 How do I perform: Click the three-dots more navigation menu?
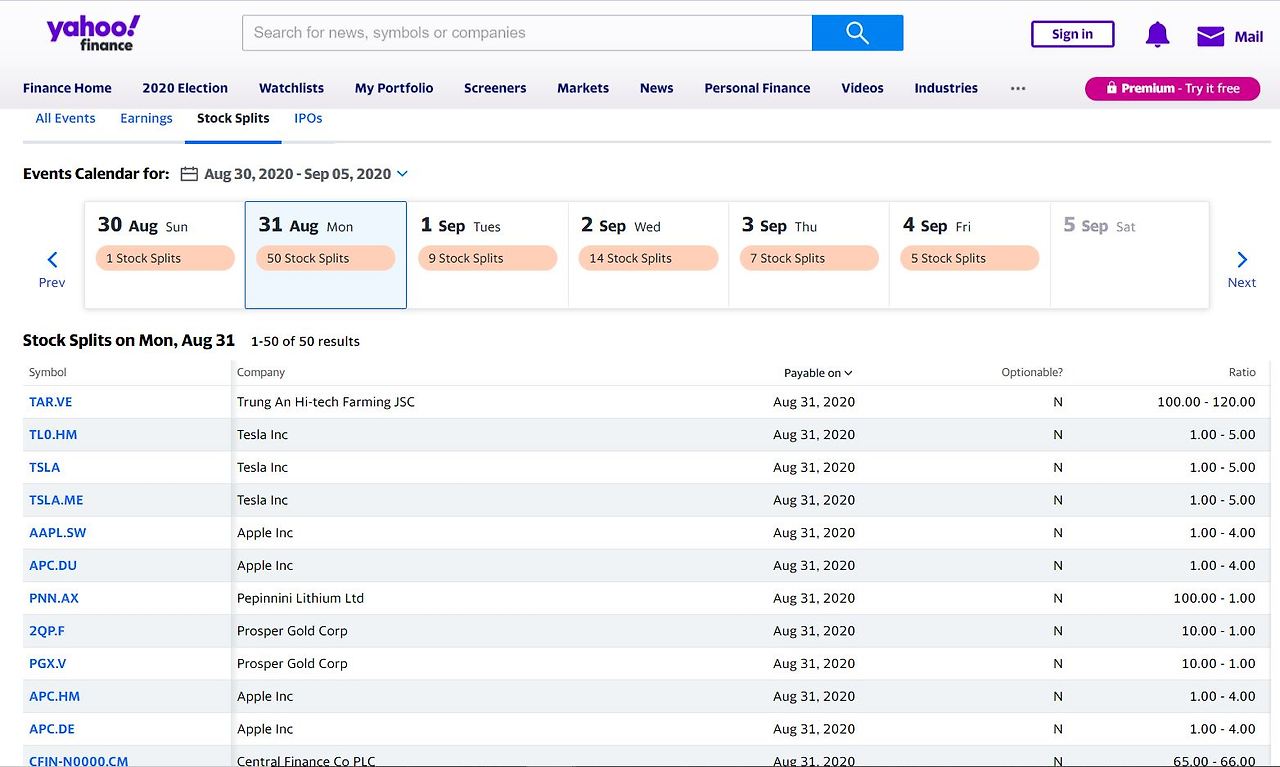point(1018,88)
